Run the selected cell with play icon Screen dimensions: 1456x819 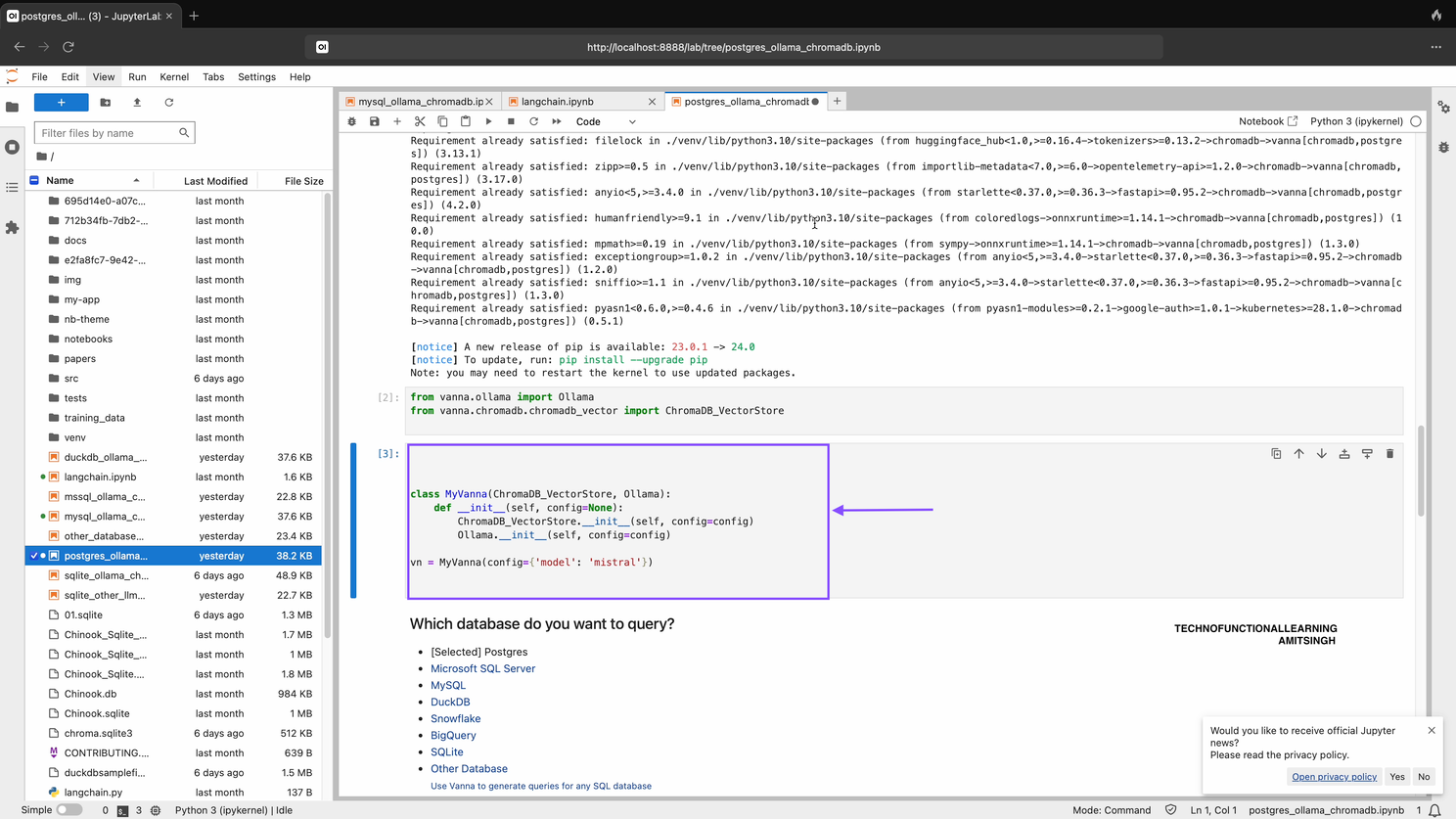coord(488,121)
